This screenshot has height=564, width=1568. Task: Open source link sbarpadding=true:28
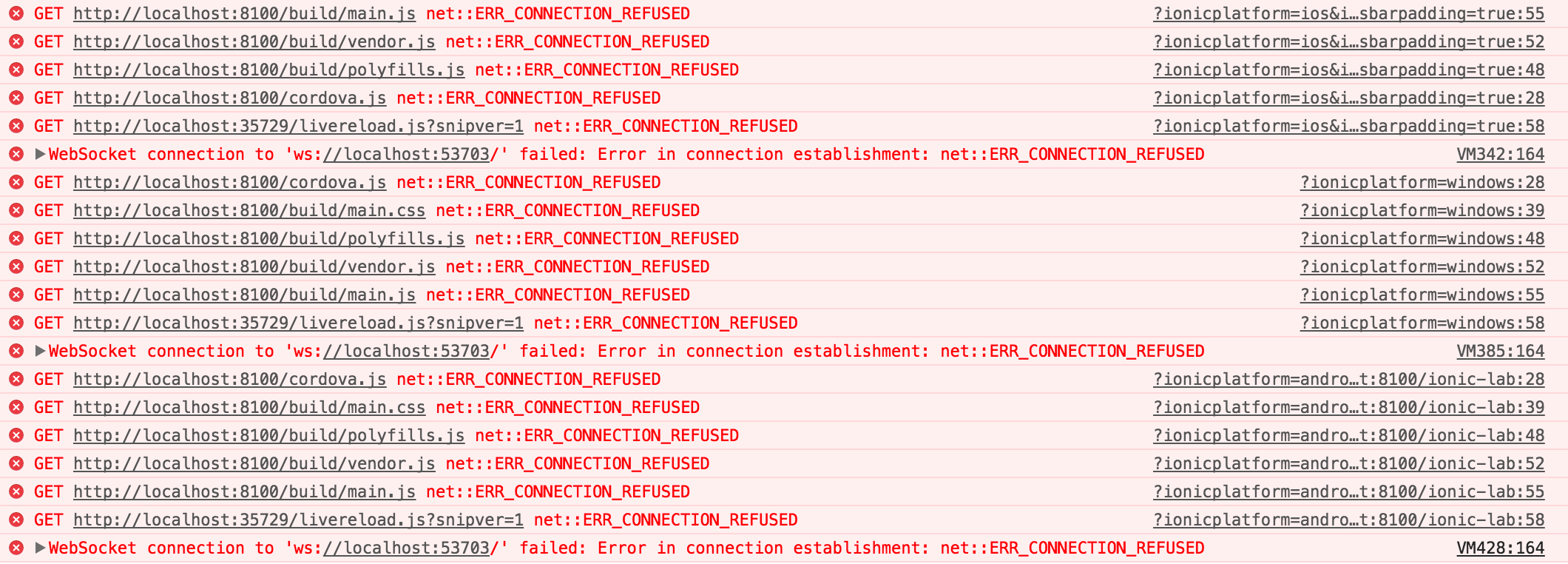pos(1349,98)
